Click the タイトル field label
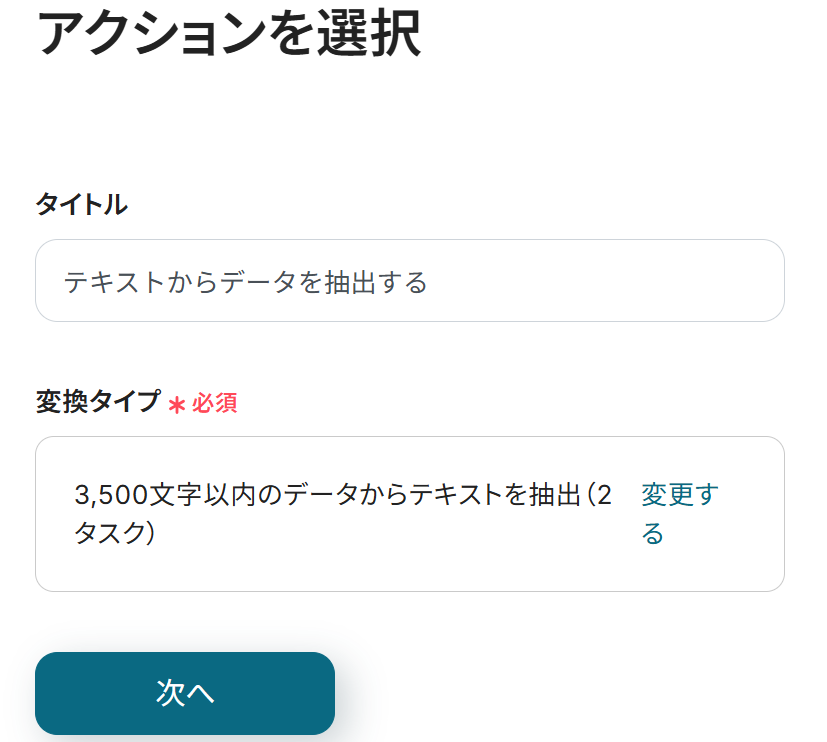The image size is (827, 742). pos(81,205)
